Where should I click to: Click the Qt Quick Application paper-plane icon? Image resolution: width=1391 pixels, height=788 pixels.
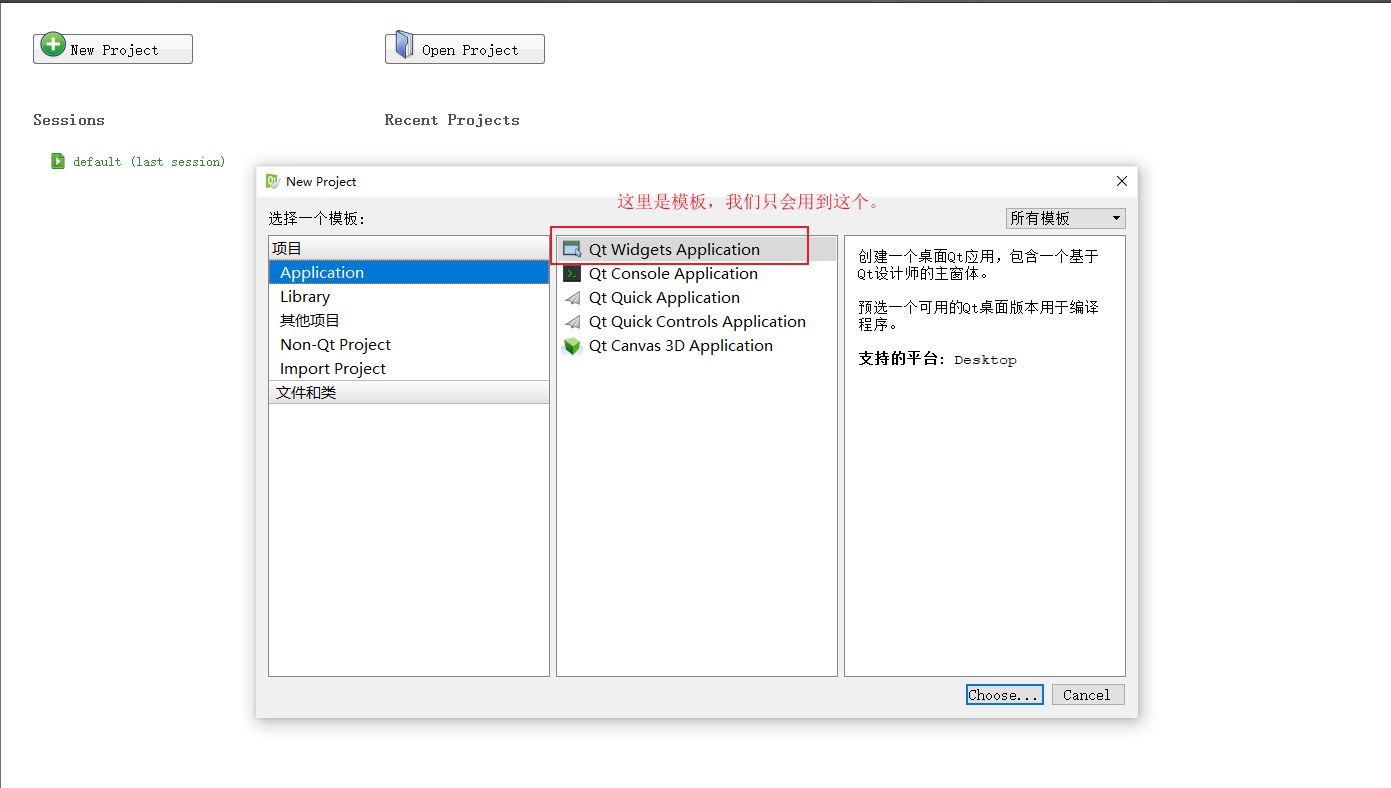(x=572, y=298)
